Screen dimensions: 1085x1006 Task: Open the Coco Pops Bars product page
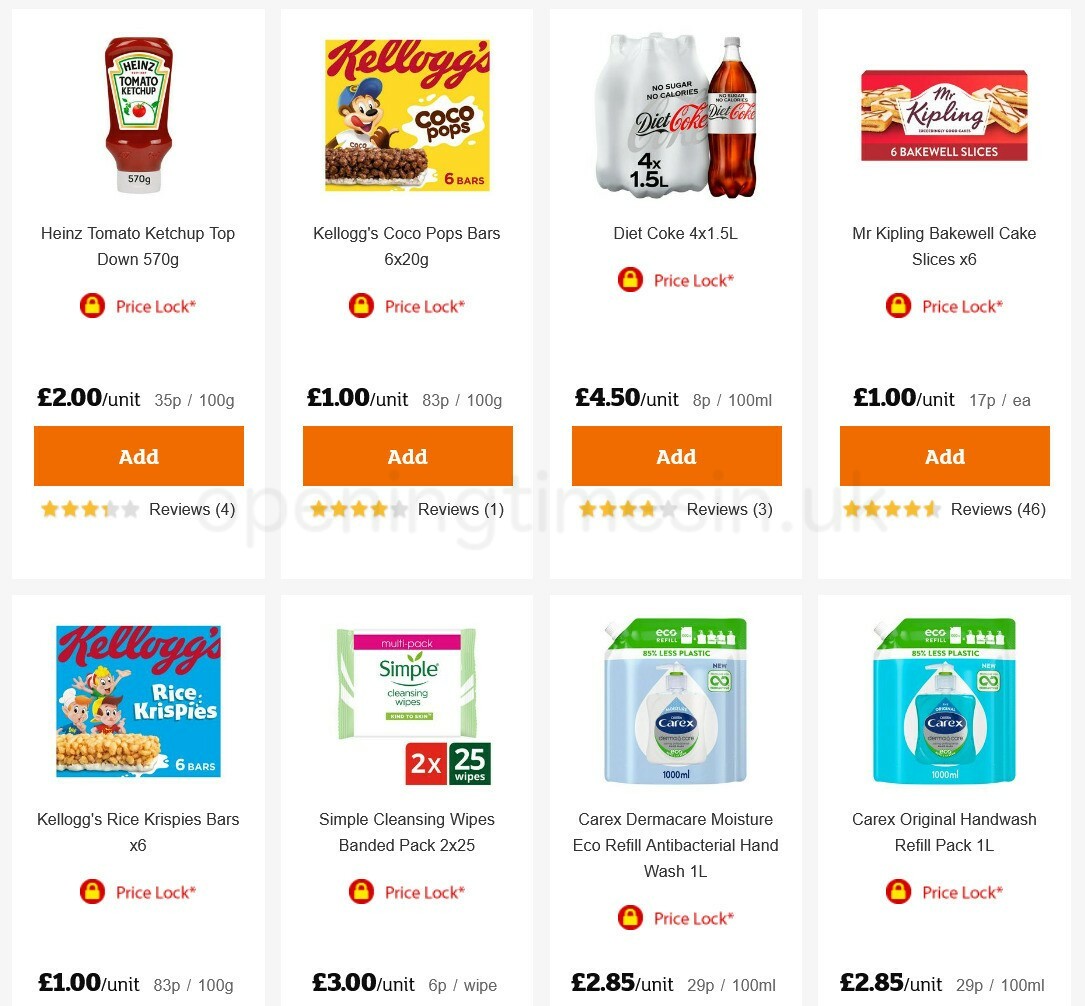[407, 246]
